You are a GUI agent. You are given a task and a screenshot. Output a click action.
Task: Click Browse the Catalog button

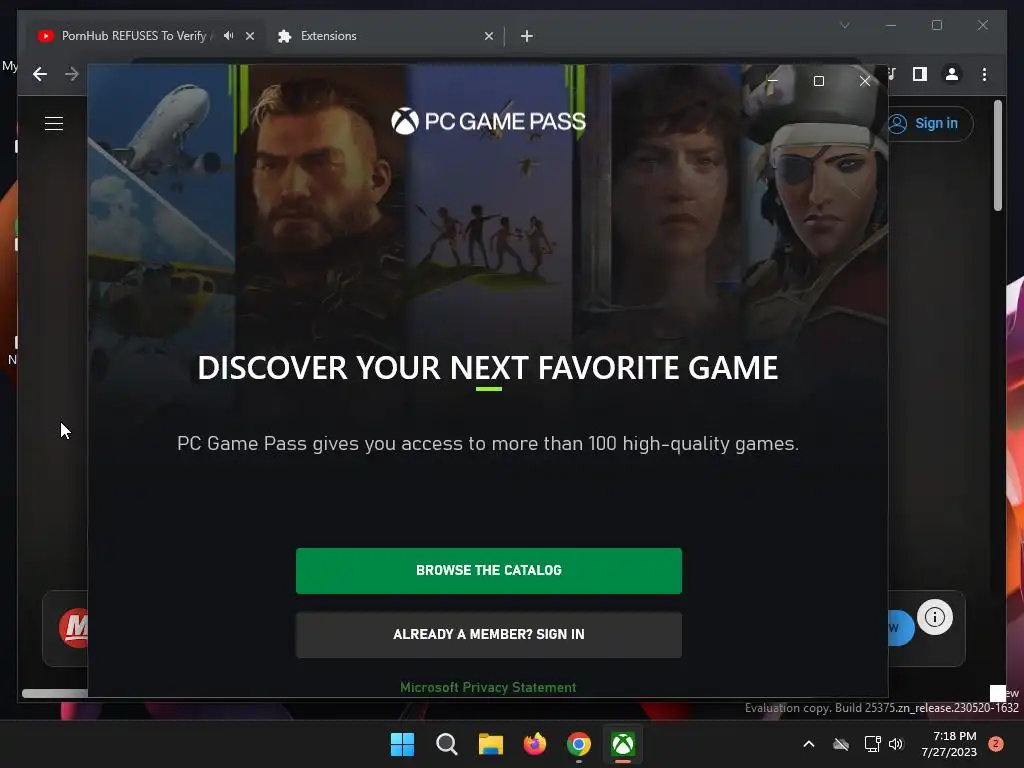488,571
